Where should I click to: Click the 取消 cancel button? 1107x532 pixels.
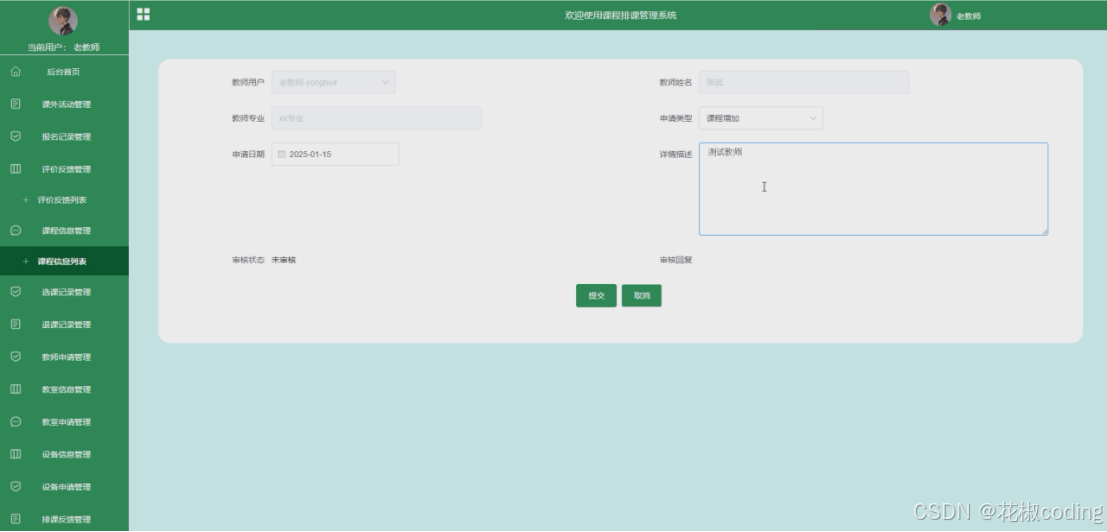[x=641, y=296]
